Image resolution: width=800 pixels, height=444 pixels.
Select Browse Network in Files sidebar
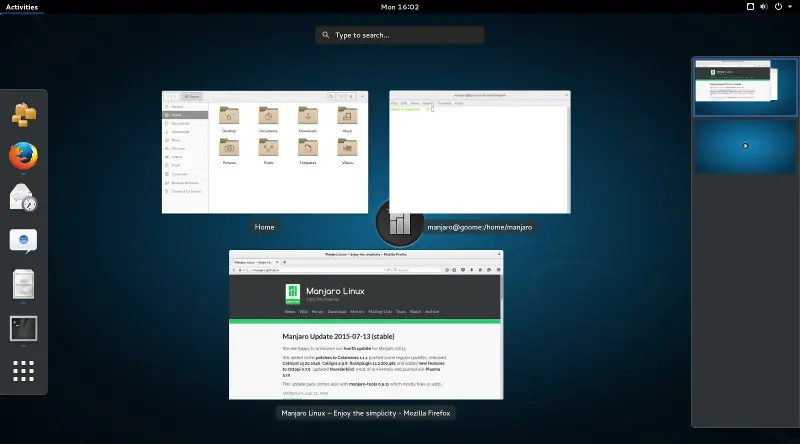185,183
